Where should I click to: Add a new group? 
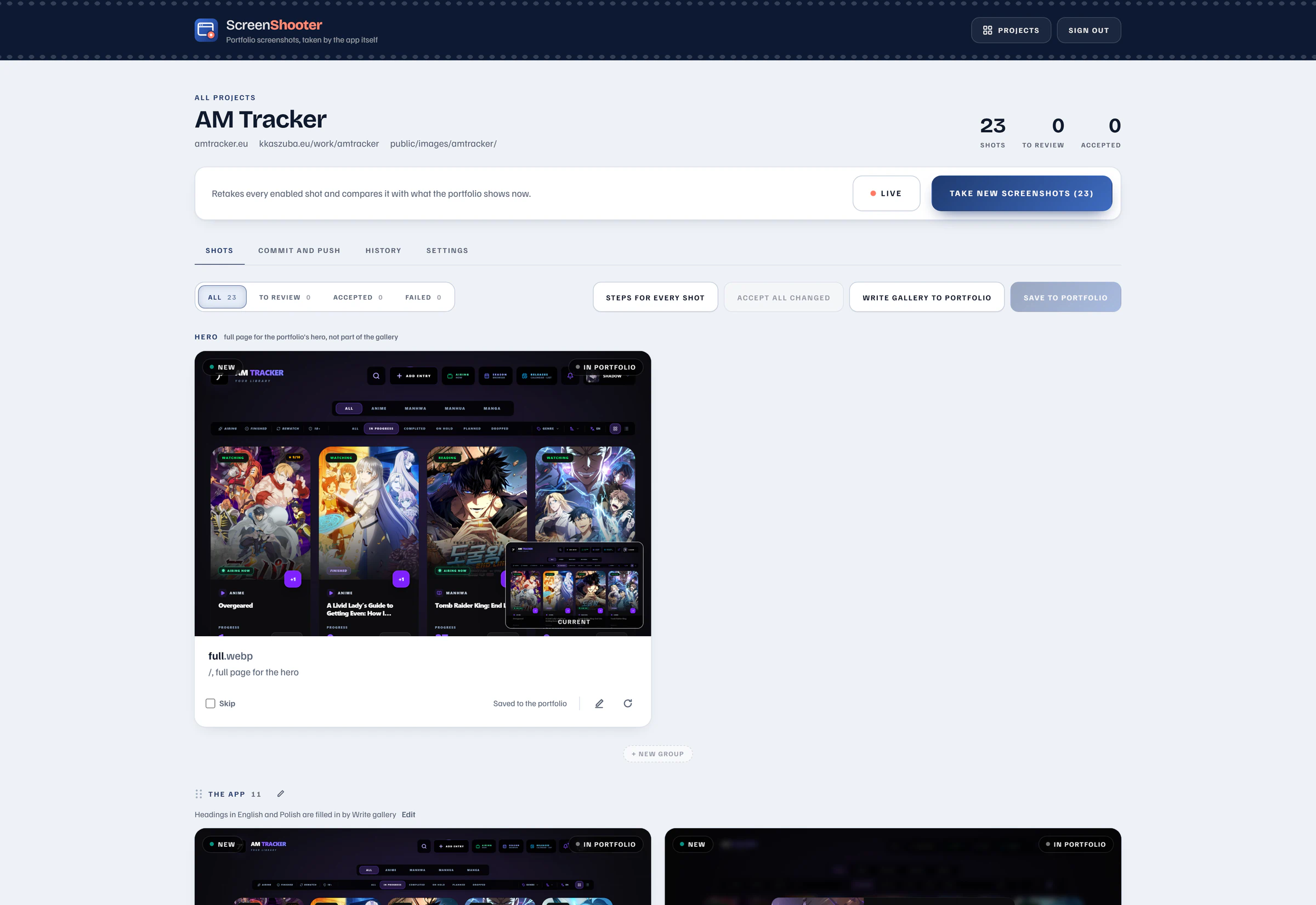pos(657,754)
